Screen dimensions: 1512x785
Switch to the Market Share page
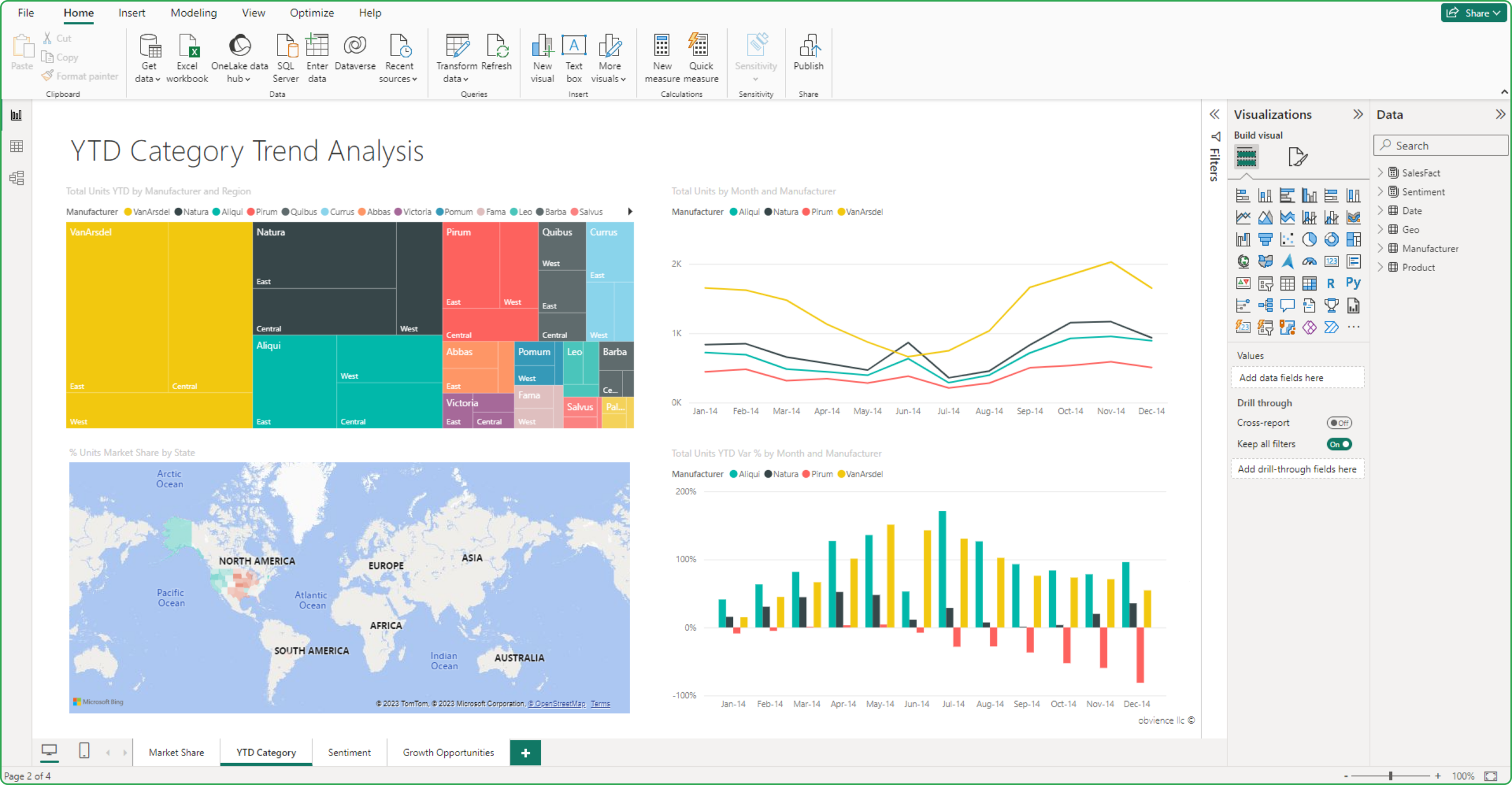[x=176, y=752]
